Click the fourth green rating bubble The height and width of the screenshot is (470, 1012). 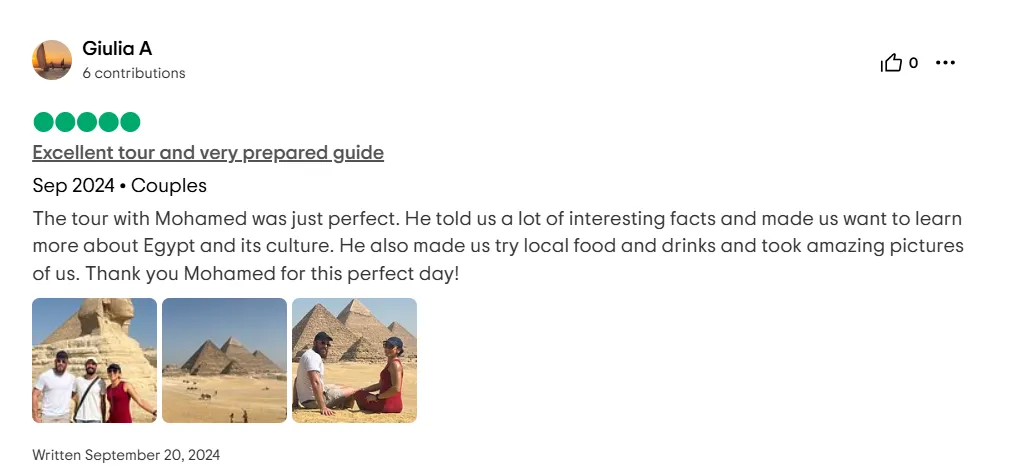[x=108, y=122]
